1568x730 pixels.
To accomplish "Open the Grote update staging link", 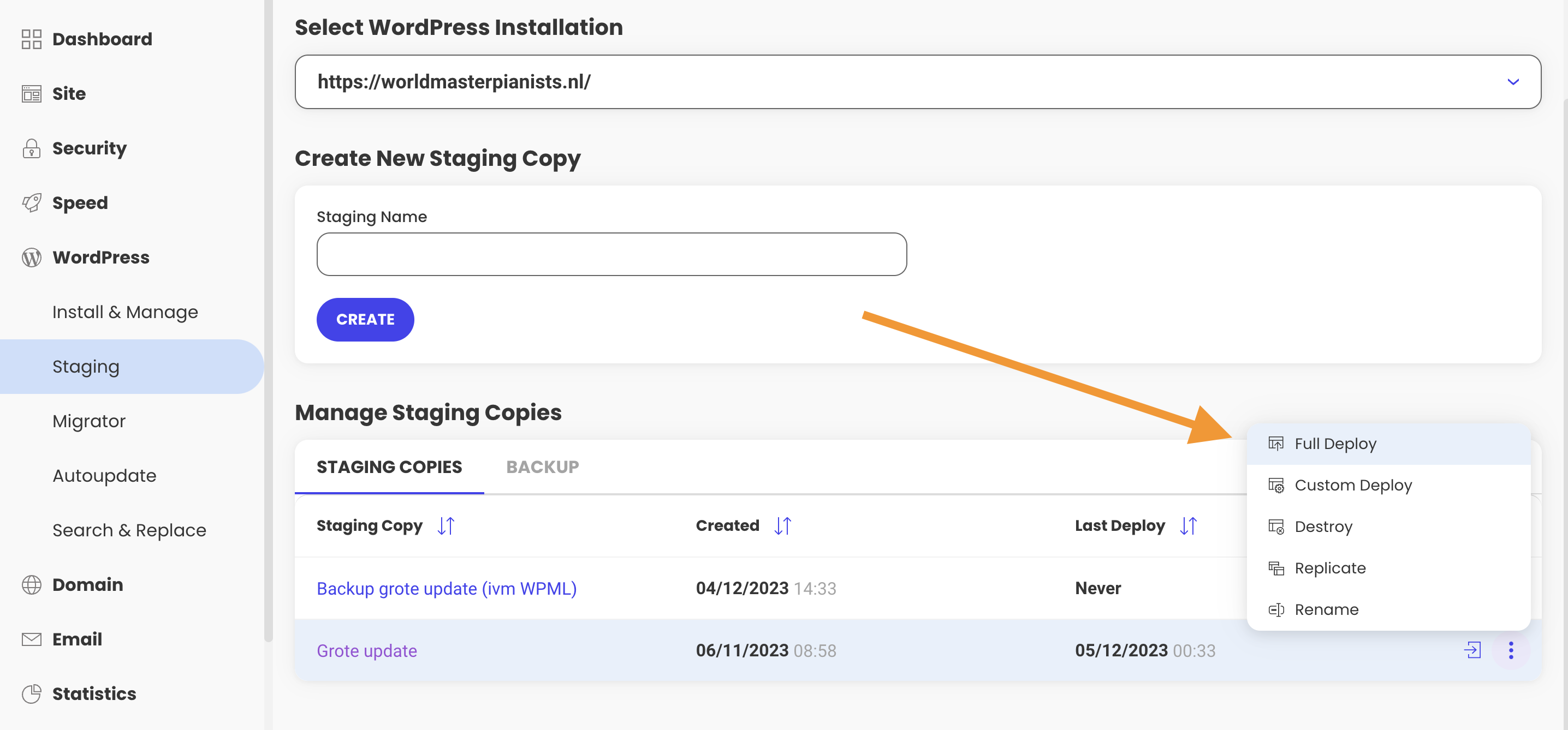I will [x=367, y=650].
